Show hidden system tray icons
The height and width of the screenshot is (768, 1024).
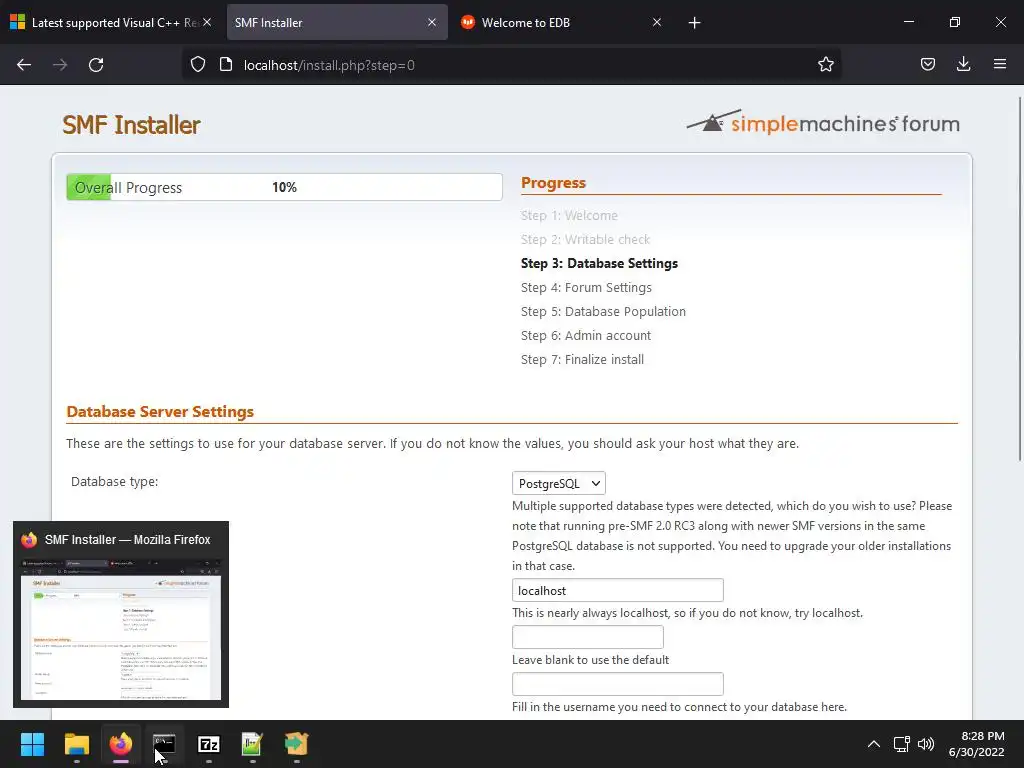point(873,744)
